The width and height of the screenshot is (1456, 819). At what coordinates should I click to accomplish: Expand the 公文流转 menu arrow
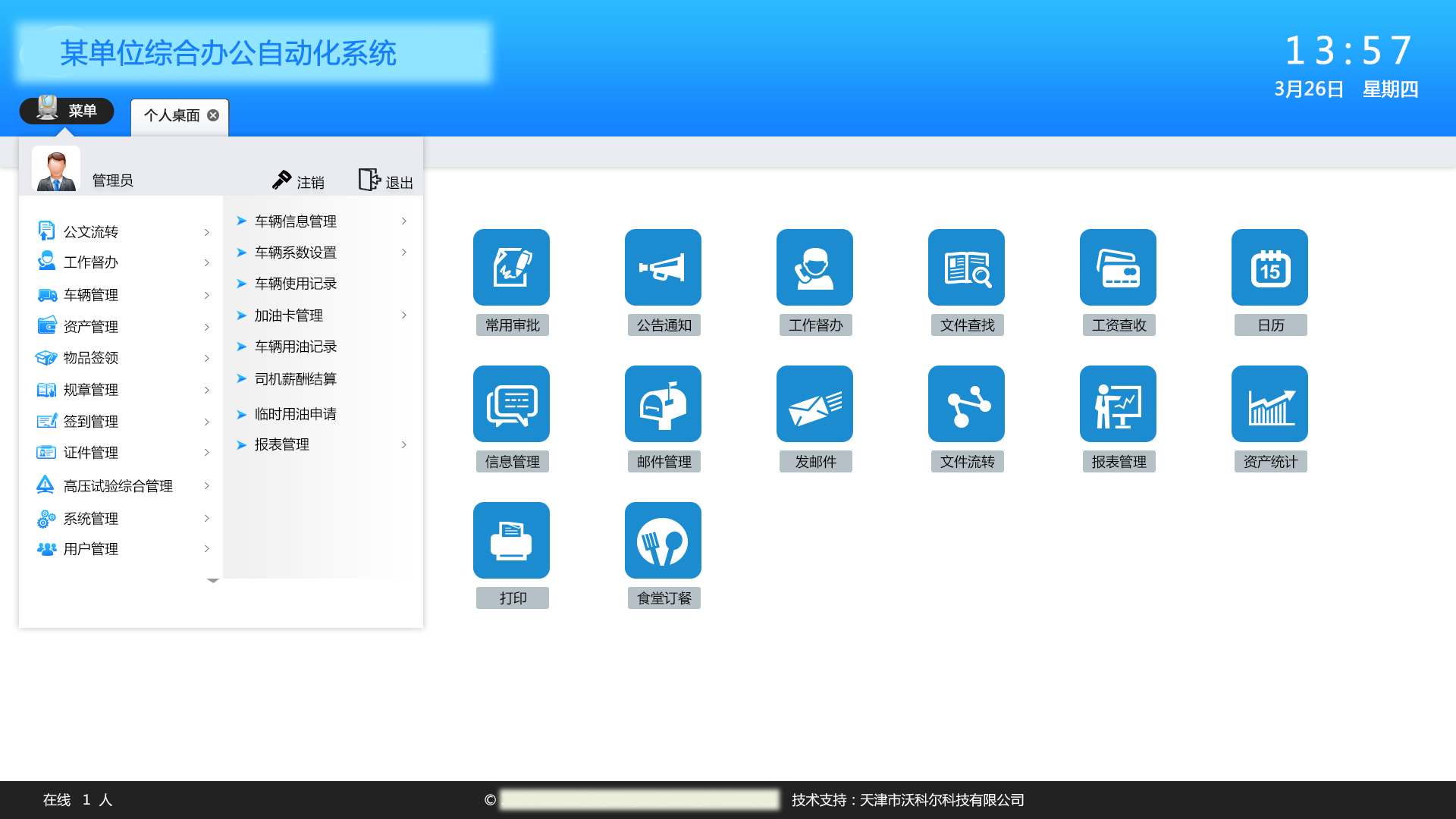[x=206, y=232]
